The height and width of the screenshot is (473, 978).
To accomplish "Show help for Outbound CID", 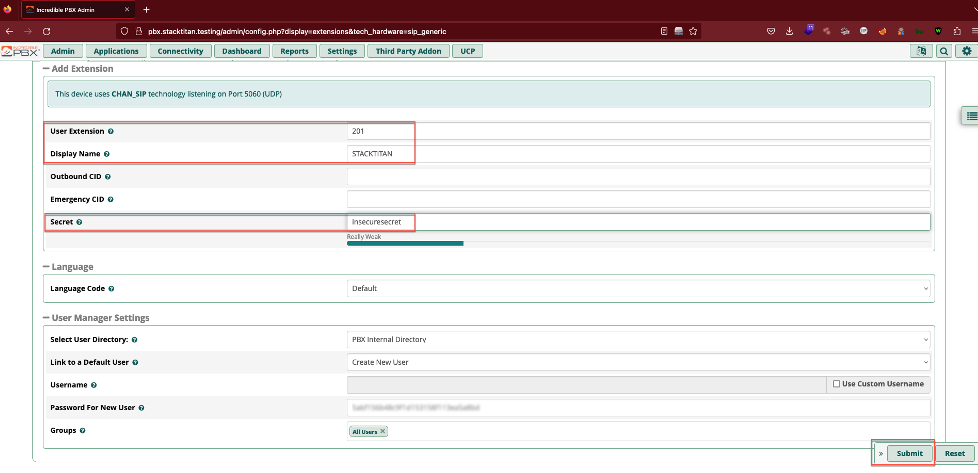I will [x=108, y=177].
